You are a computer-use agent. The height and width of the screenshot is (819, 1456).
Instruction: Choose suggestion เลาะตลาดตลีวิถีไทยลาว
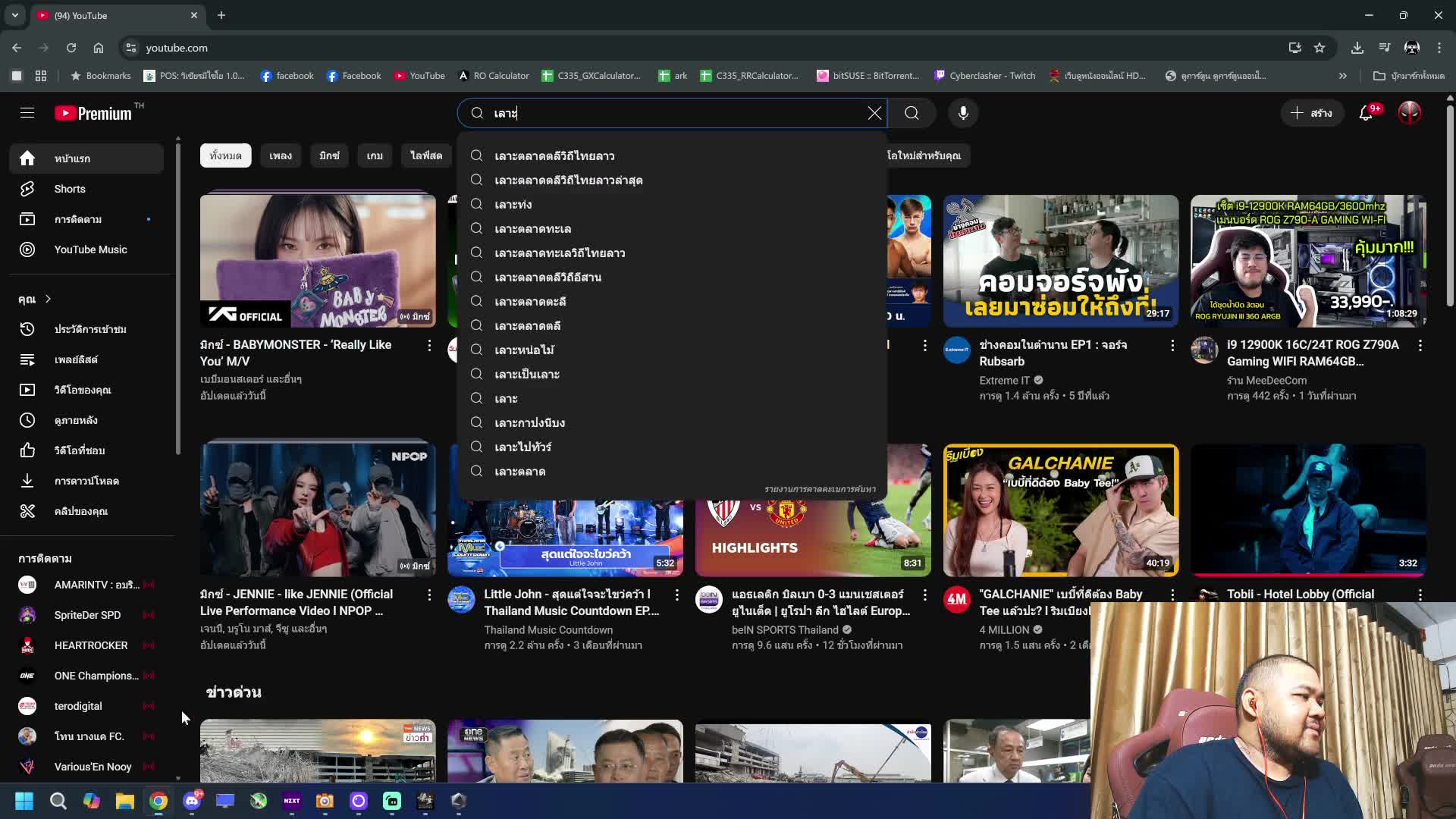pos(672,155)
